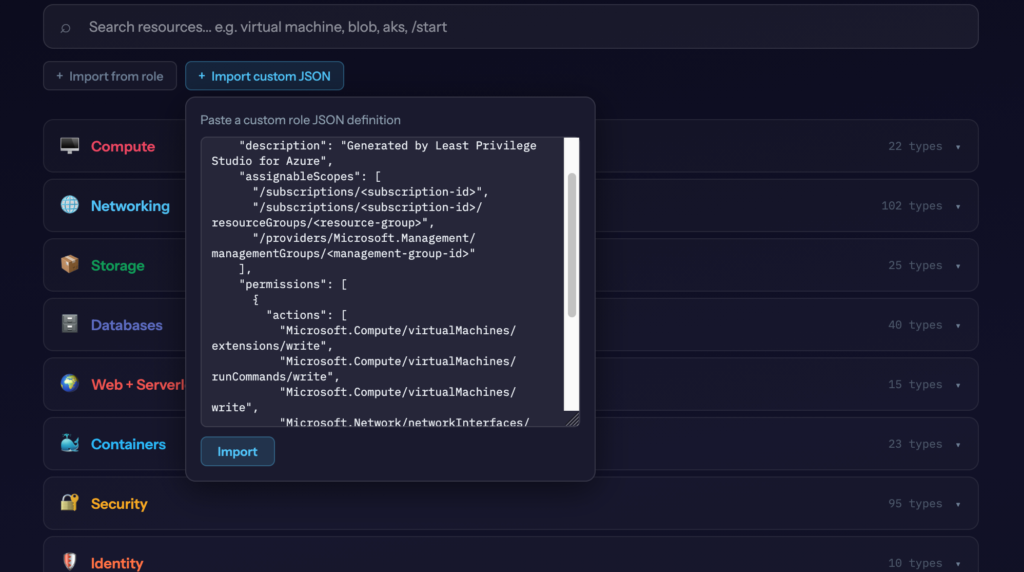The height and width of the screenshot is (572, 1024).
Task: Click the JSON textarea scrollbar thumb
Action: pos(572,245)
